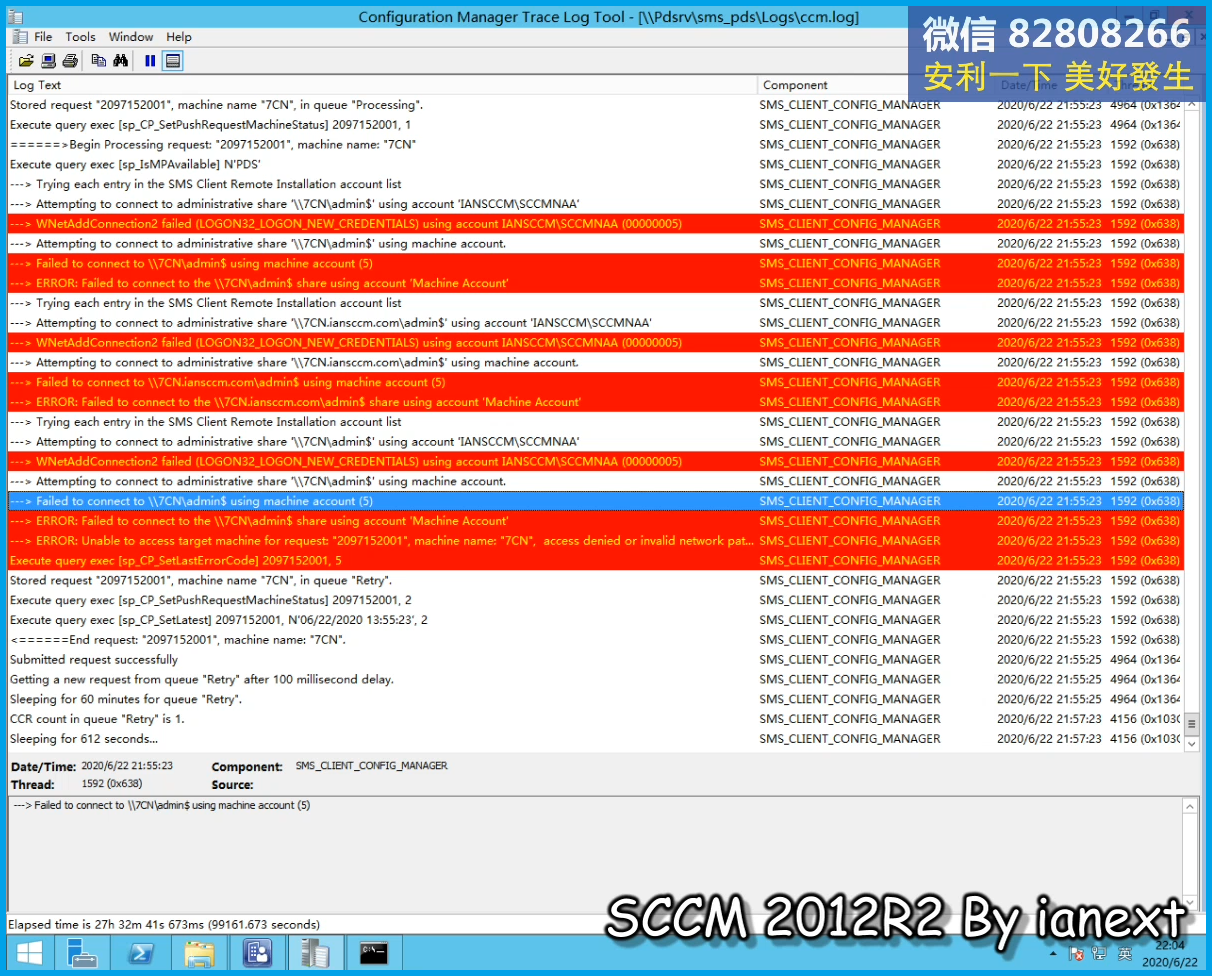1212x976 pixels.
Task: Open the Command Prompt taskbar icon
Action: click(x=374, y=954)
